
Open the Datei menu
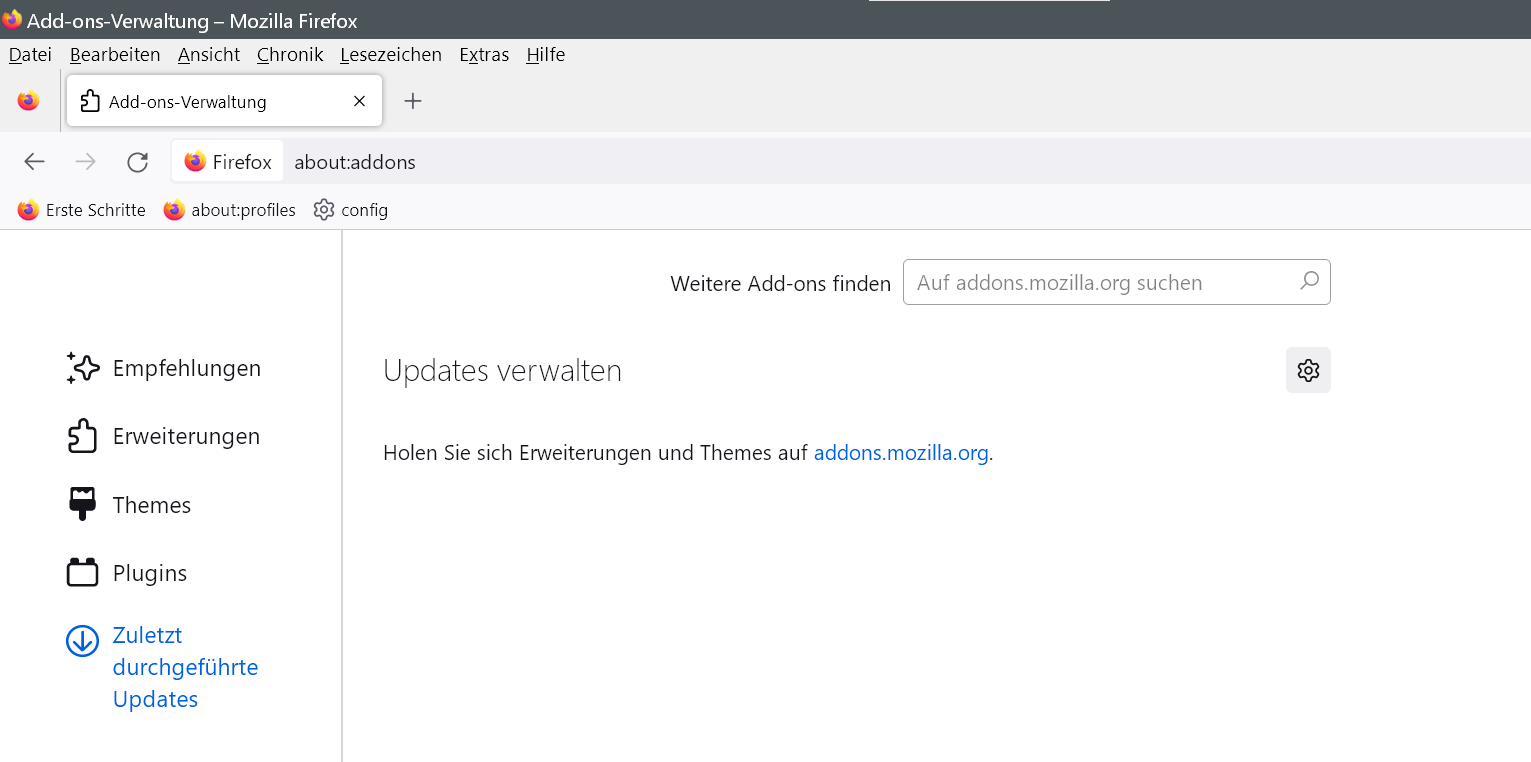(30, 55)
